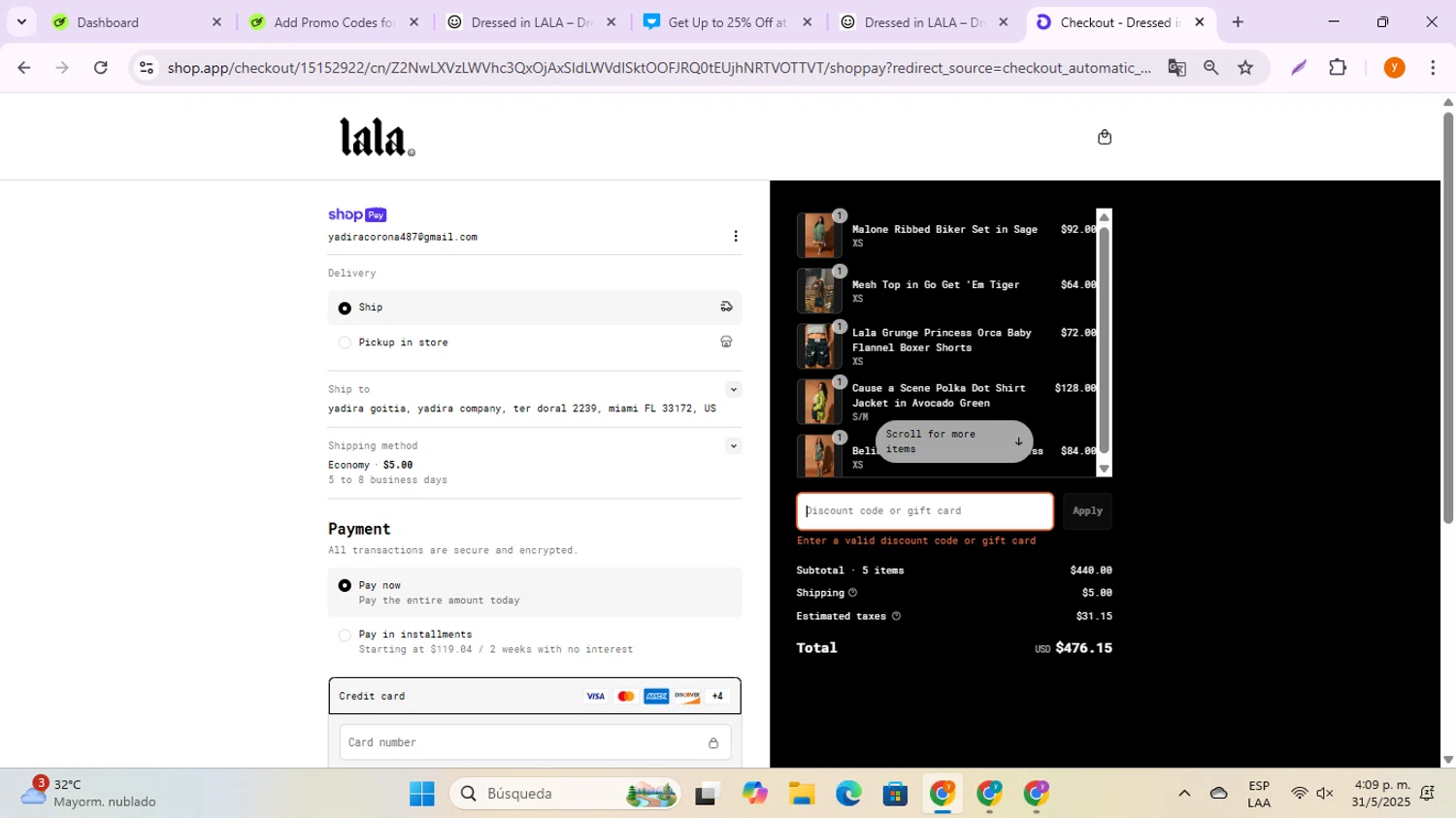Switch to the second Dressed in LALA tab

coord(925,22)
